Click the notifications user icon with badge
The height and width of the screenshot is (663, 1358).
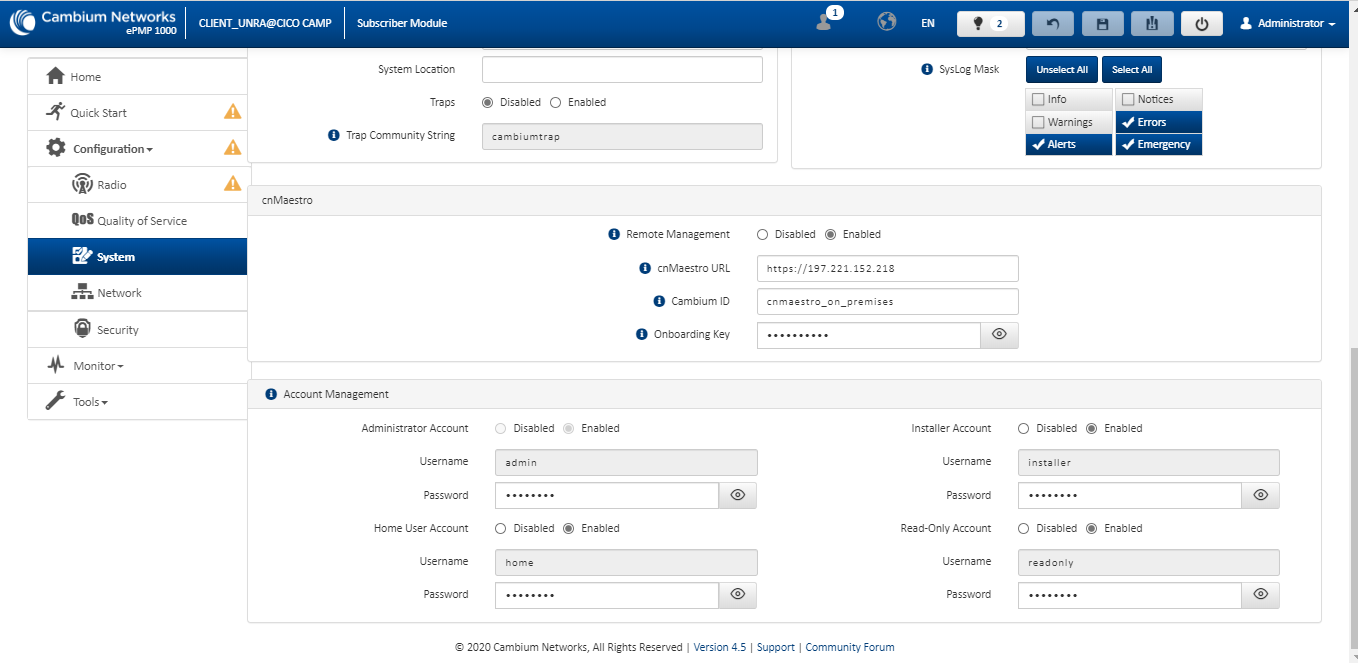[826, 22]
